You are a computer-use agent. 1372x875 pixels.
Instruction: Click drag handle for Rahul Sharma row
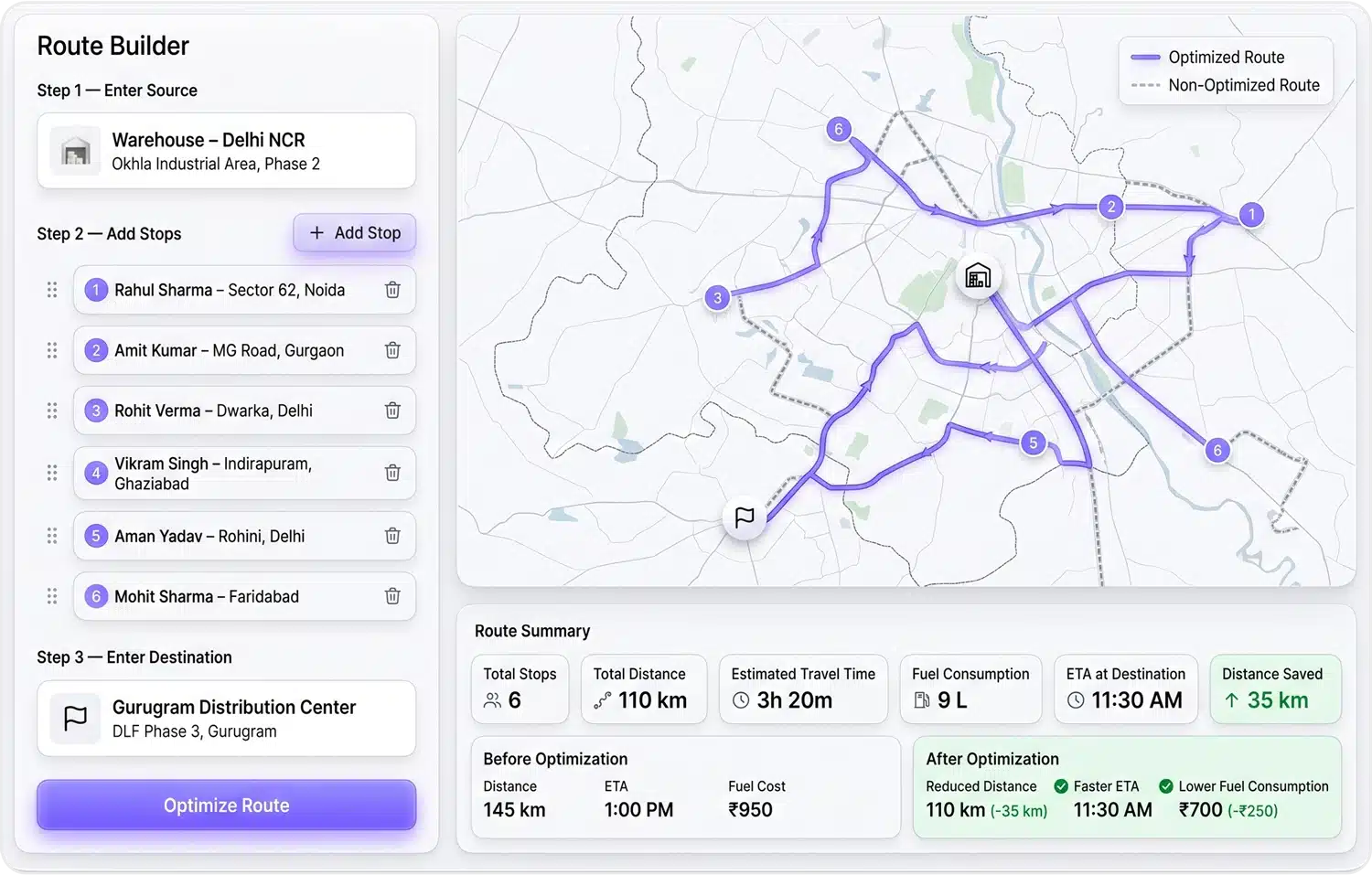point(52,290)
